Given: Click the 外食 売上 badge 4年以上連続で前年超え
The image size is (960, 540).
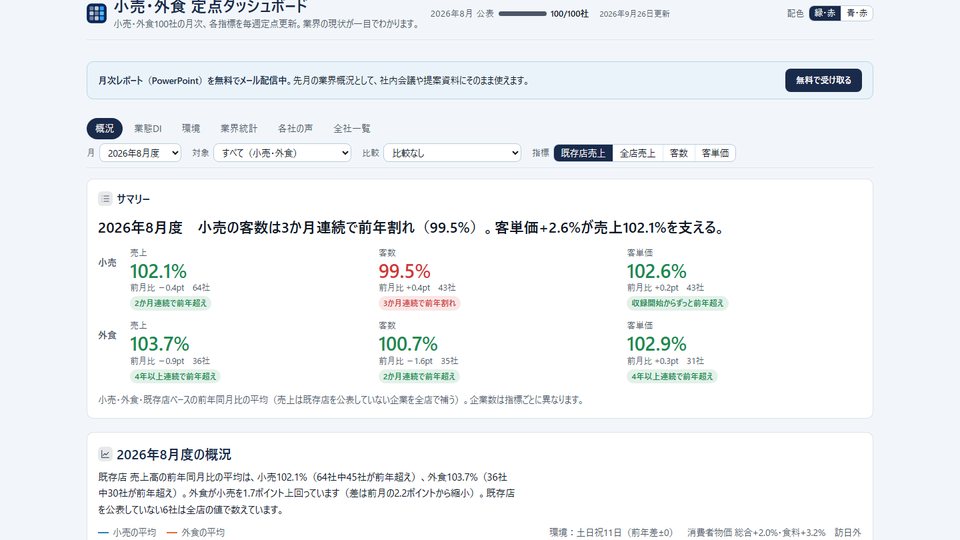Looking at the screenshot, I should click(175, 377).
